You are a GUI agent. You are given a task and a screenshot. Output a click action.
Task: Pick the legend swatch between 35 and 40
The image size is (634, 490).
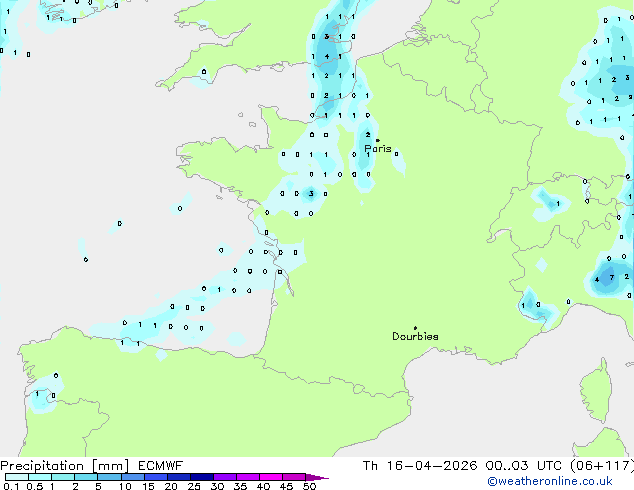[247, 477]
